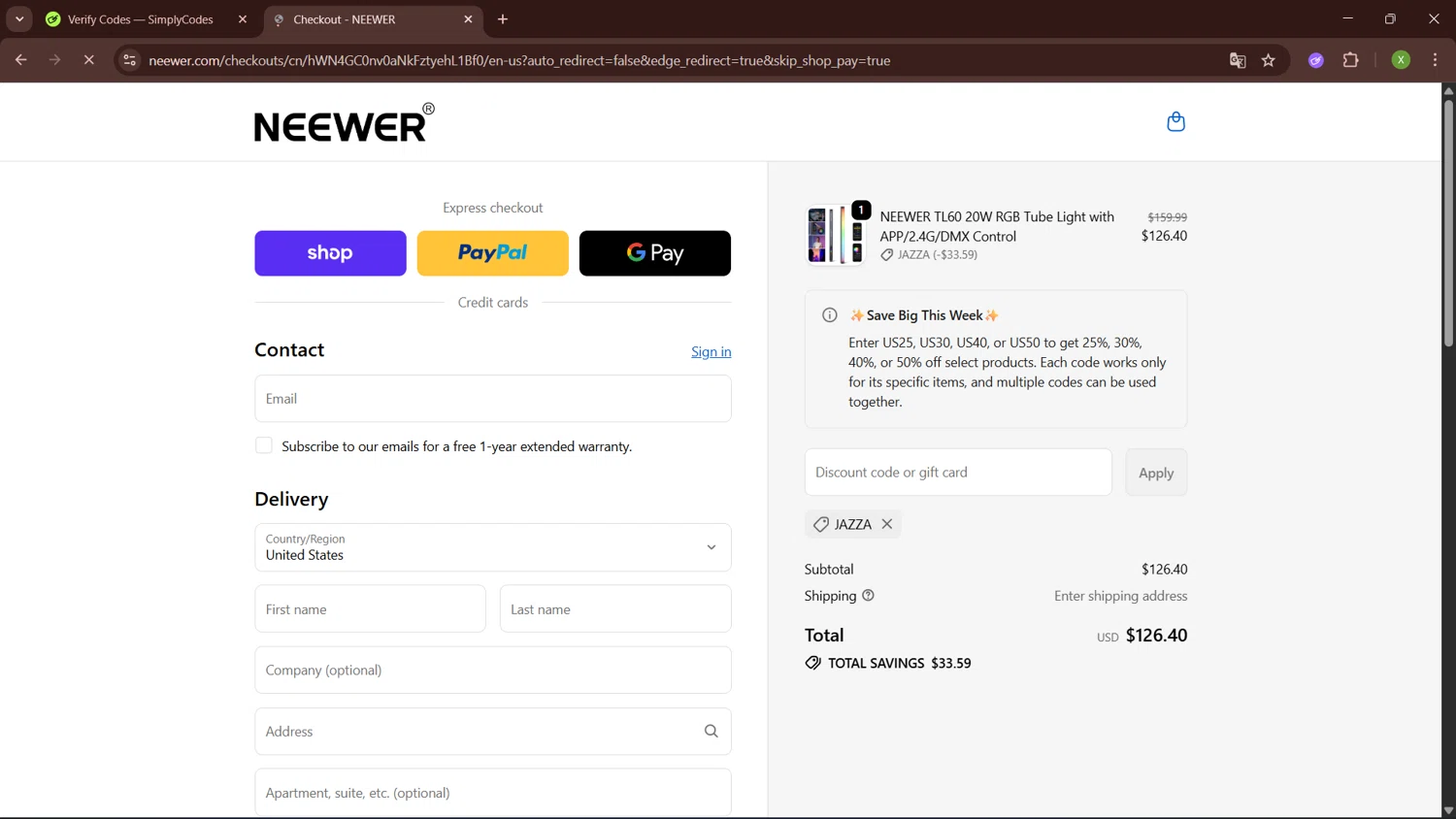Click the info icon beside Save Big This Week
This screenshot has width=1456, height=819.
click(x=830, y=315)
